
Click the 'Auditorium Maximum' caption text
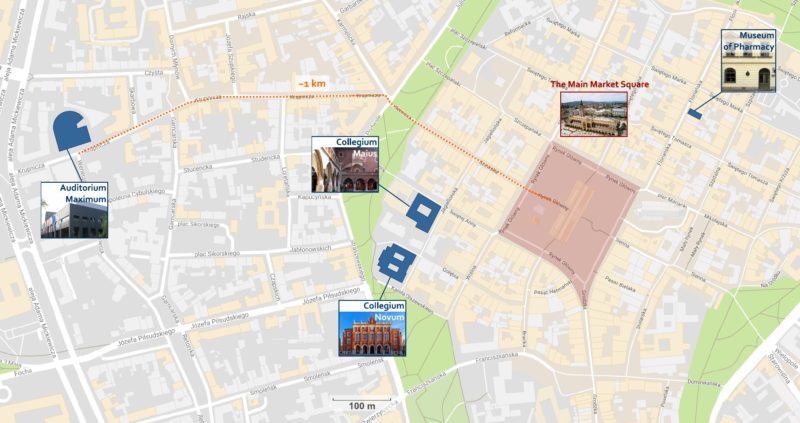83,193
